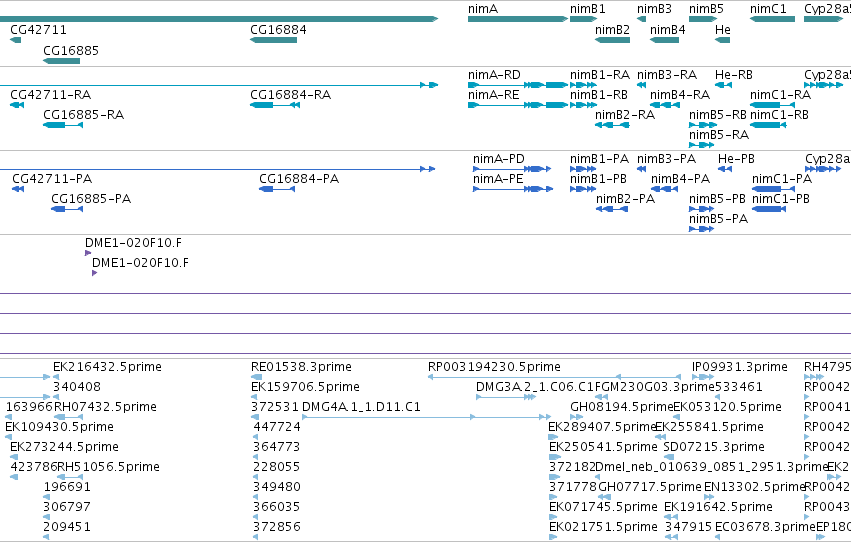Select the EK250541.5prime EST label
The height and width of the screenshot is (542, 851).
(x=603, y=447)
